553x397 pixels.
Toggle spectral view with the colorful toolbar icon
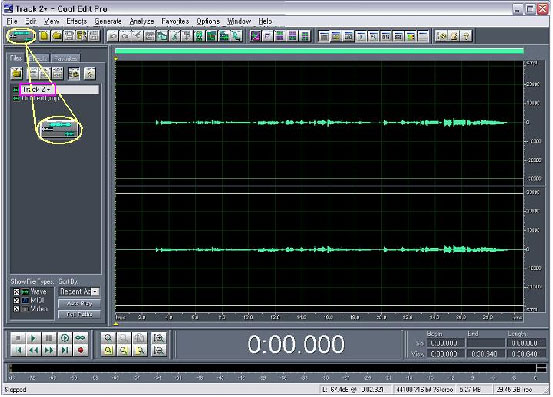tap(255, 36)
